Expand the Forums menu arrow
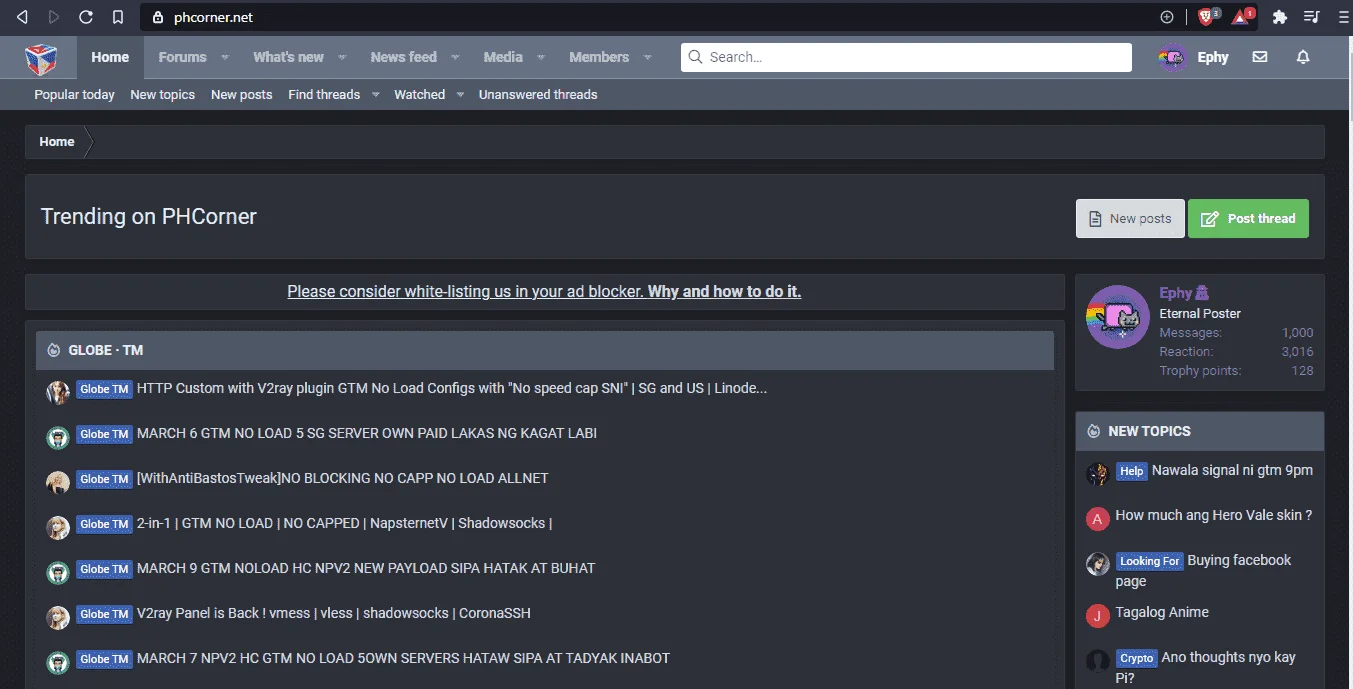The image size is (1353, 689). 225,58
